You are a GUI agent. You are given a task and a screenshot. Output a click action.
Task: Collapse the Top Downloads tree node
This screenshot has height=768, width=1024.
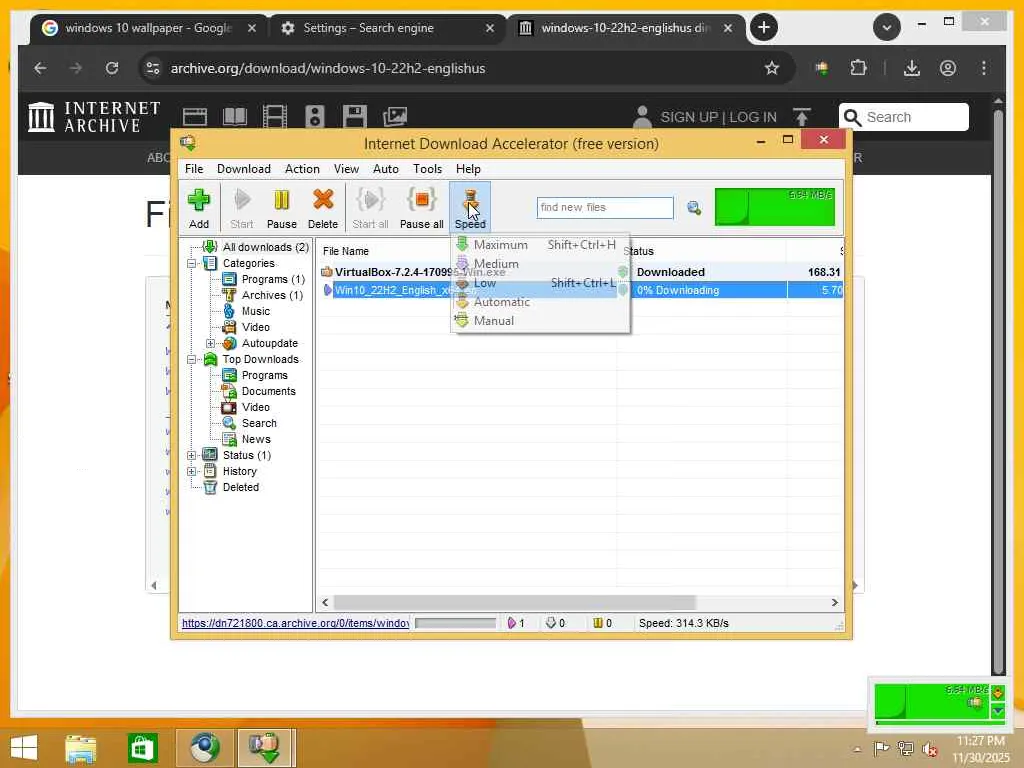(191, 359)
